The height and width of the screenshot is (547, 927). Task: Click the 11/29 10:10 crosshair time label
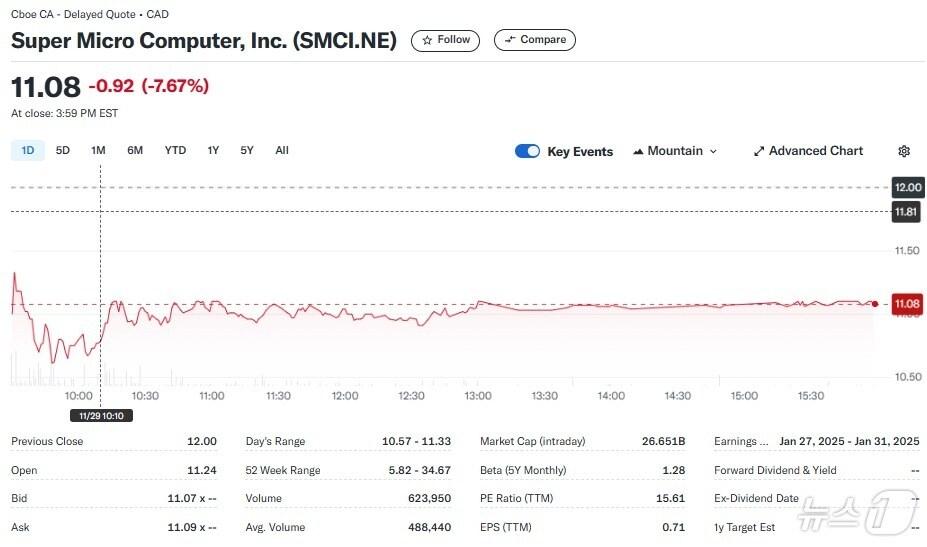[101, 415]
